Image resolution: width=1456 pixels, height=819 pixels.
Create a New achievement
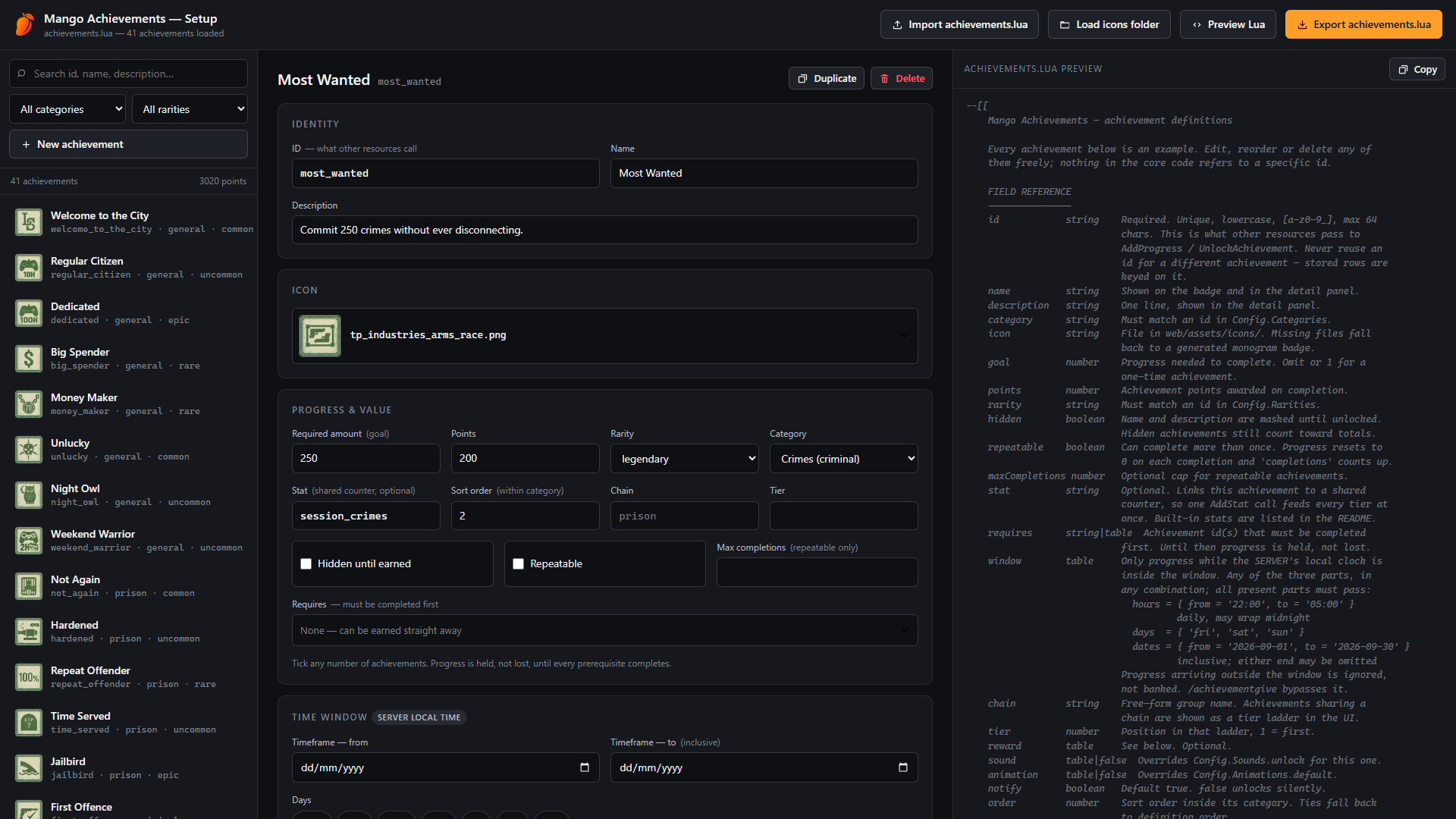[x=128, y=144]
